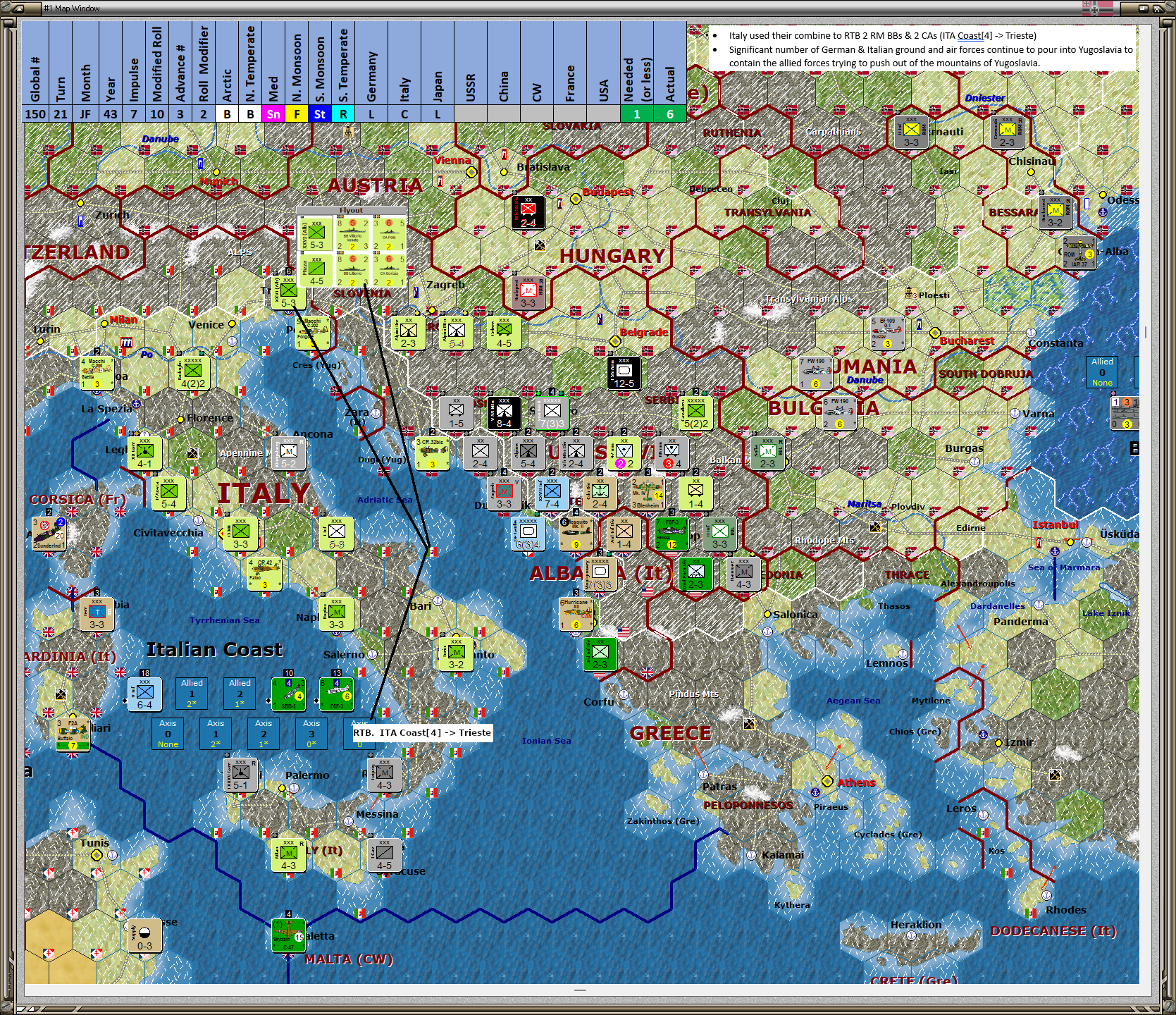The width and height of the screenshot is (1176, 1015).
Task: Click the Axis 1 2* sea box
Action: pos(216,734)
